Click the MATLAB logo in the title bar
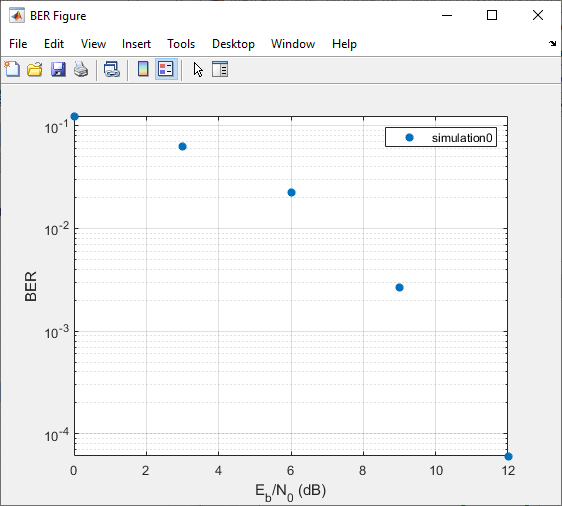 coord(17,15)
